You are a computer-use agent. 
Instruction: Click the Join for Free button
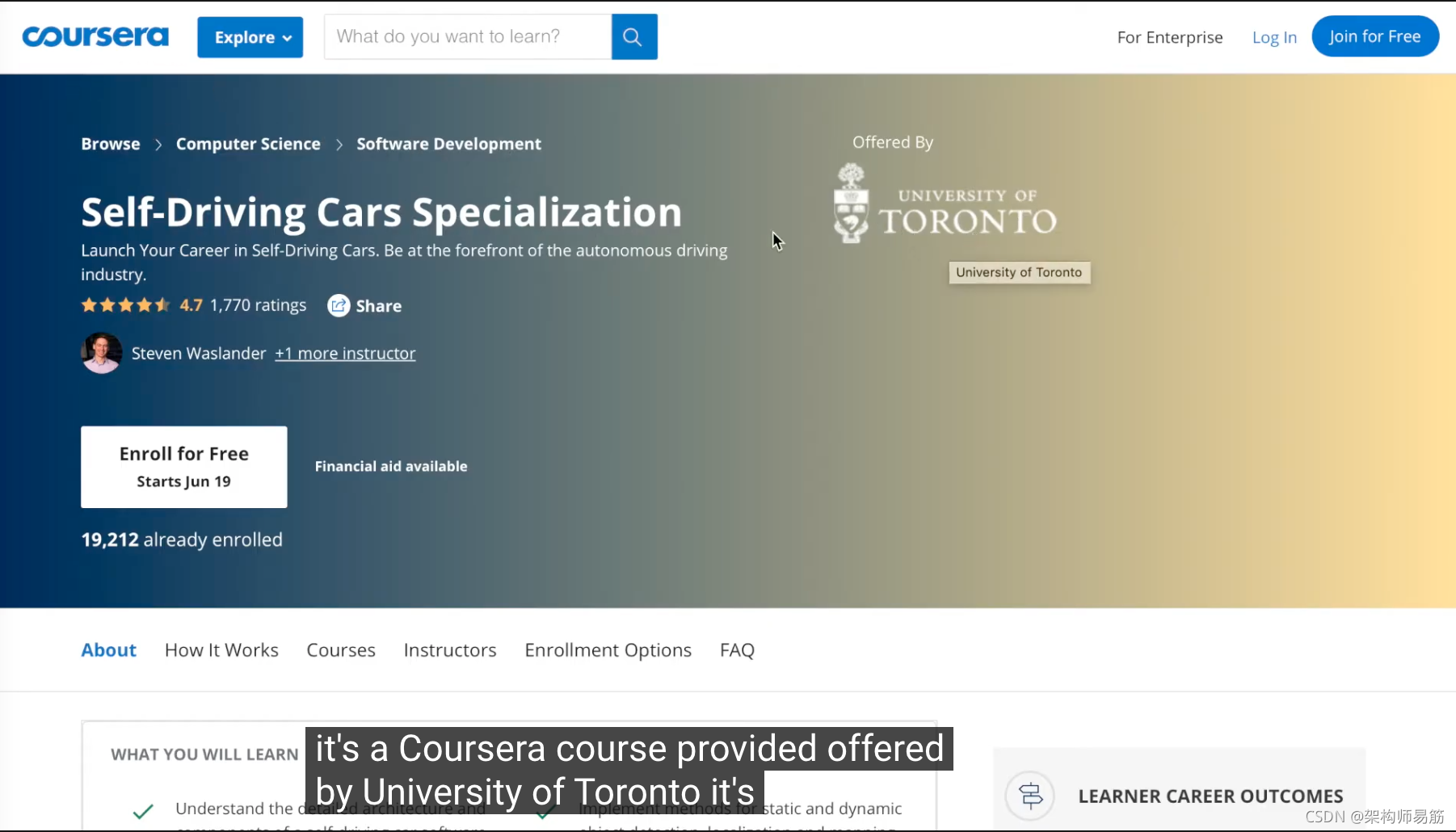(x=1375, y=36)
